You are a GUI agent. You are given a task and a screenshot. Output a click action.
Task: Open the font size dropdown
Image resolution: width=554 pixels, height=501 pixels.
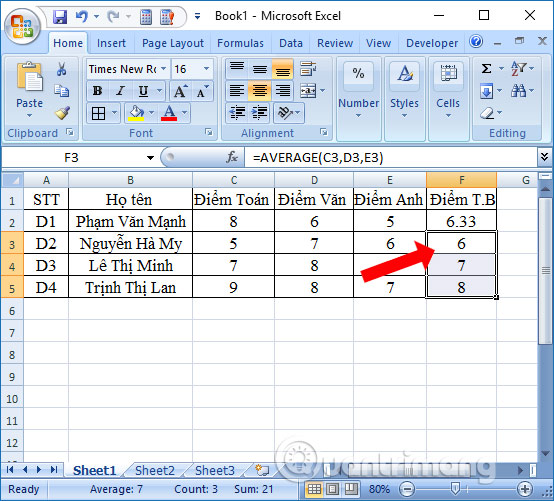206,69
